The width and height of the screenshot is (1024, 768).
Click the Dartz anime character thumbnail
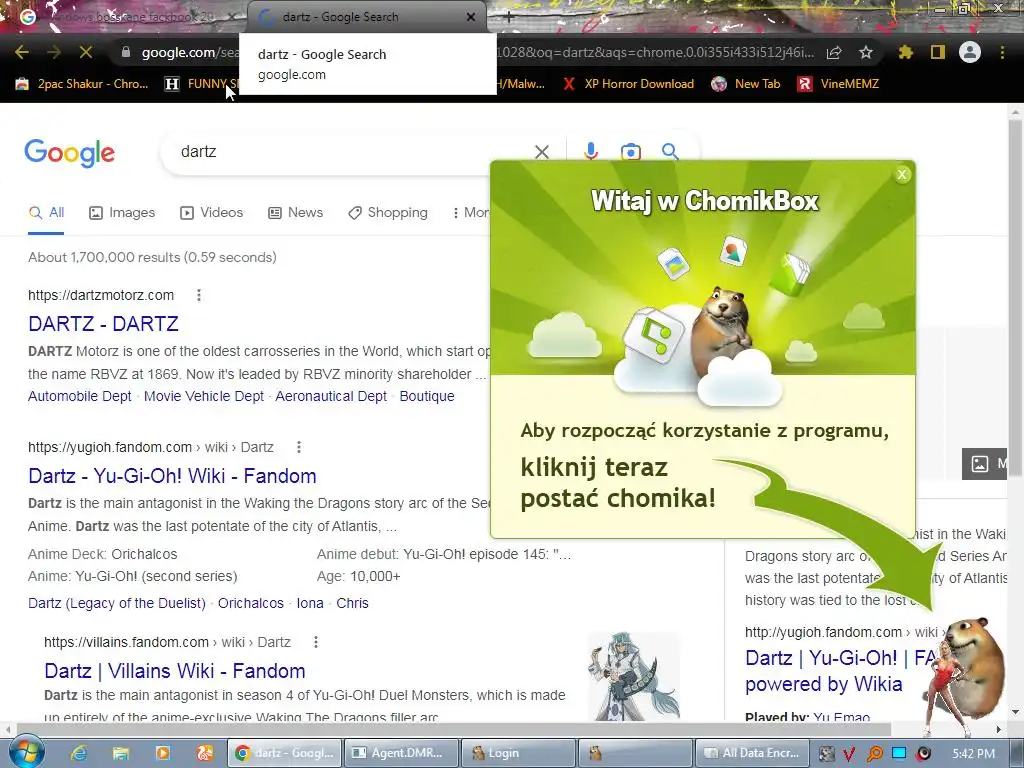pyautogui.click(x=633, y=675)
